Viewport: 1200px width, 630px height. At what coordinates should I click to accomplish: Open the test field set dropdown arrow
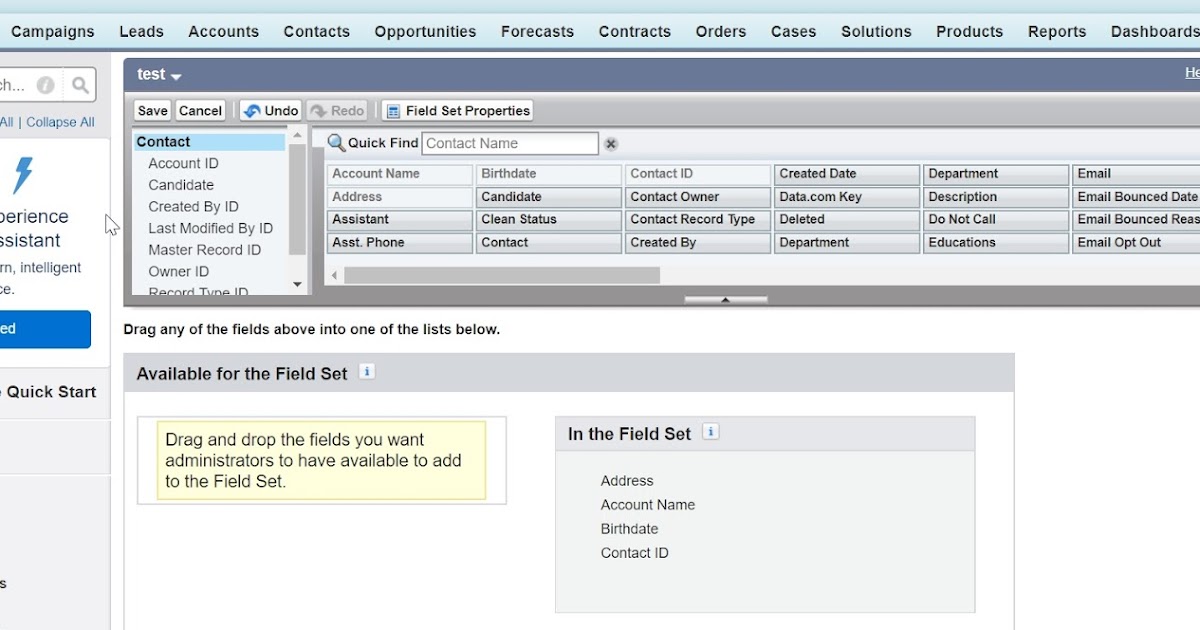pyautogui.click(x=177, y=74)
